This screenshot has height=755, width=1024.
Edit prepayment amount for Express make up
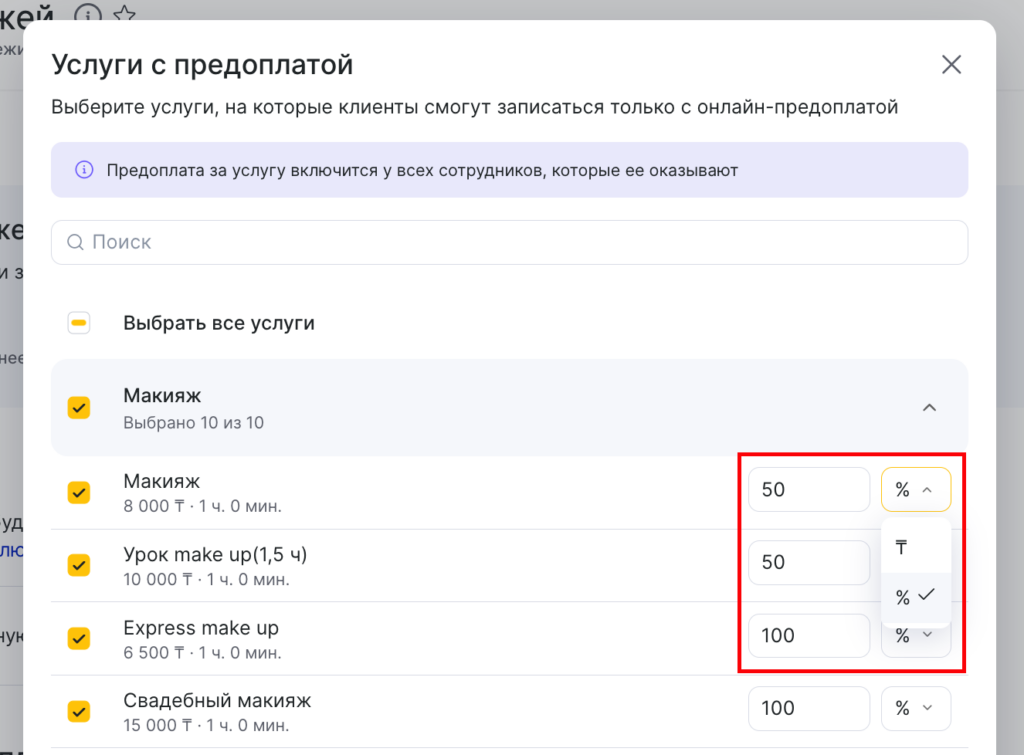coord(808,635)
